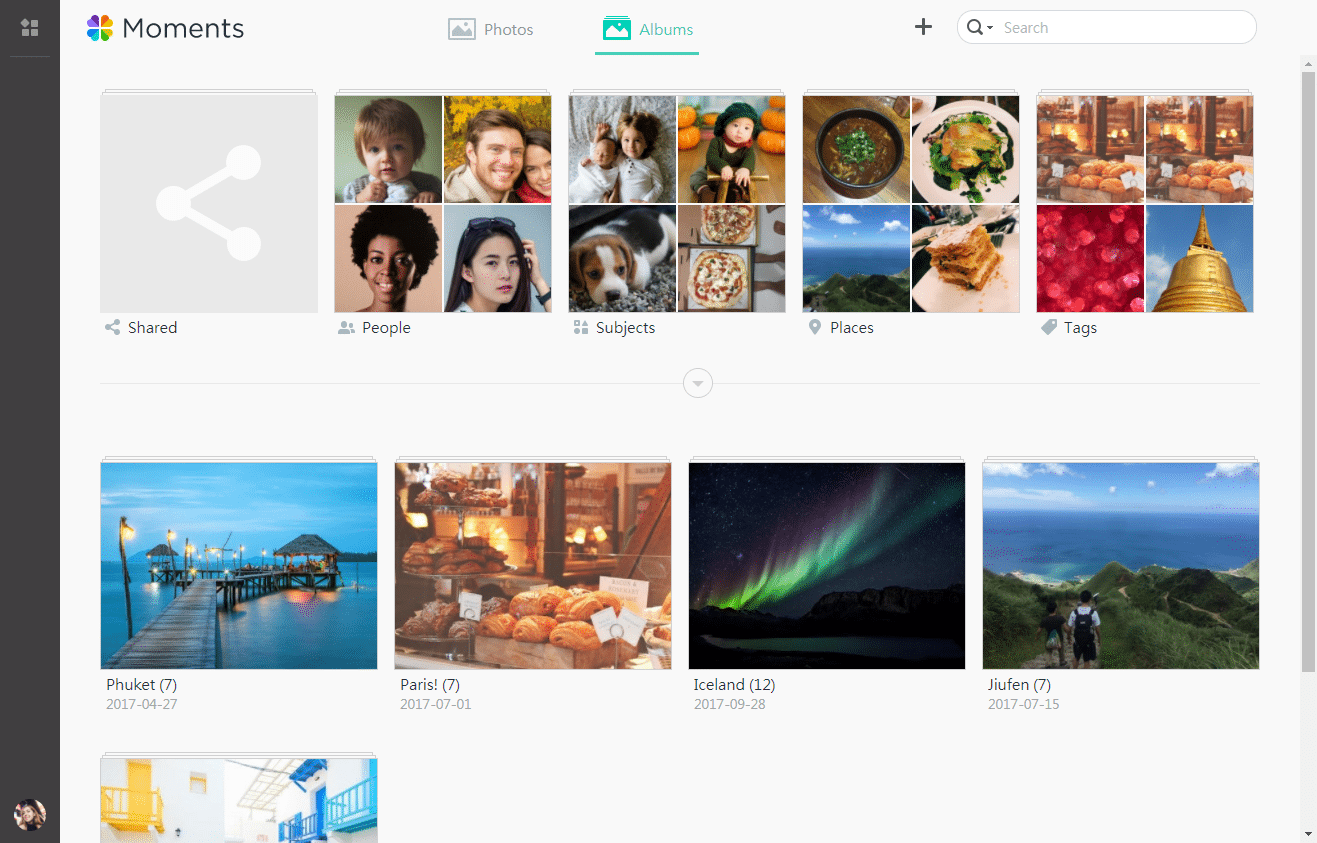Click the beagle puppy photo in Subjects
The height and width of the screenshot is (843, 1317).
coord(622,259)
